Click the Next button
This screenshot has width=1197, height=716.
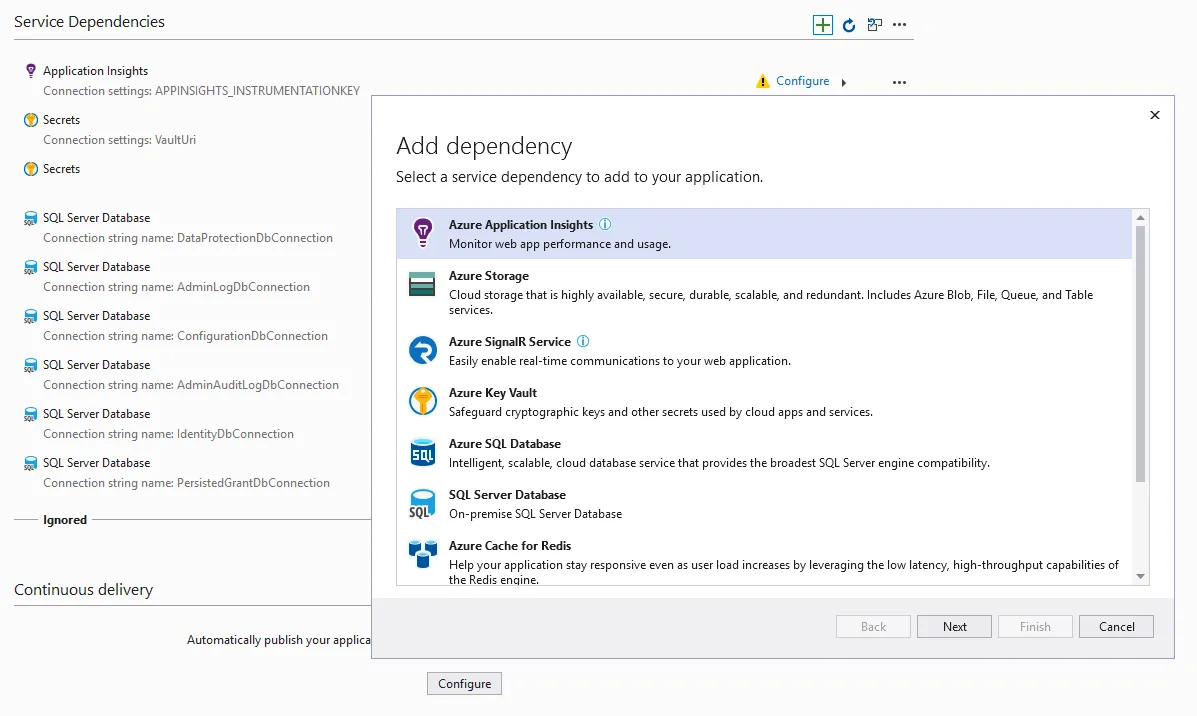tap(954, 627)
